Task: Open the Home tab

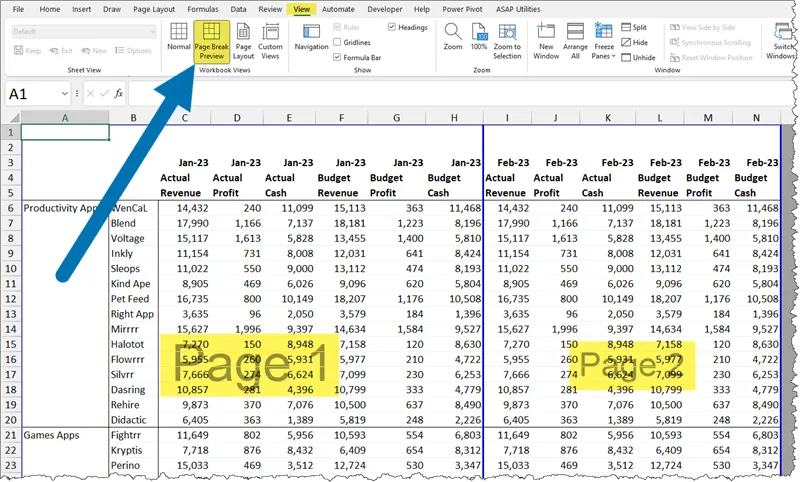Action: (x=49, y=9)
